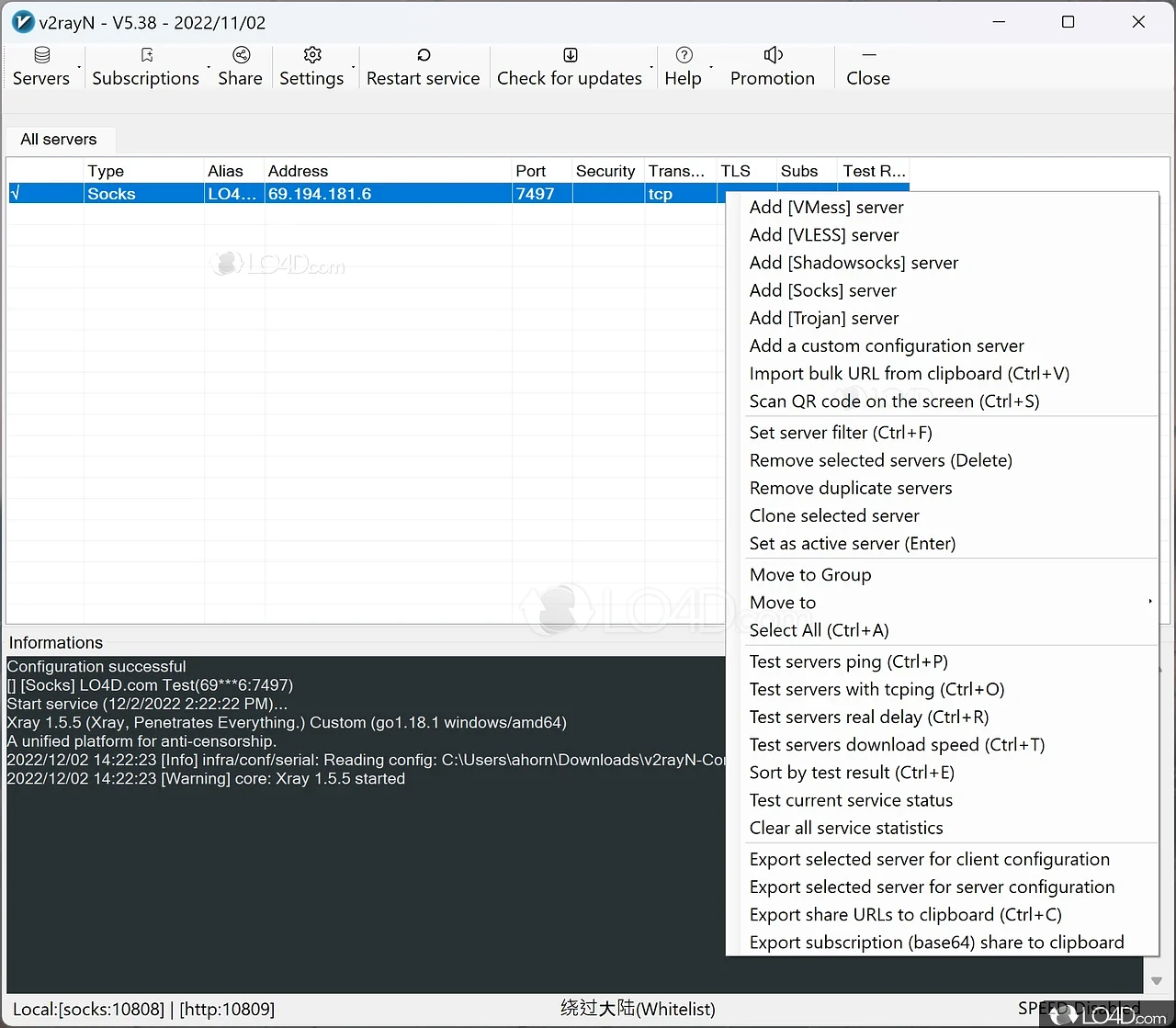
Task: Choose Test servers ping from the menu
Action: [848, 661]
